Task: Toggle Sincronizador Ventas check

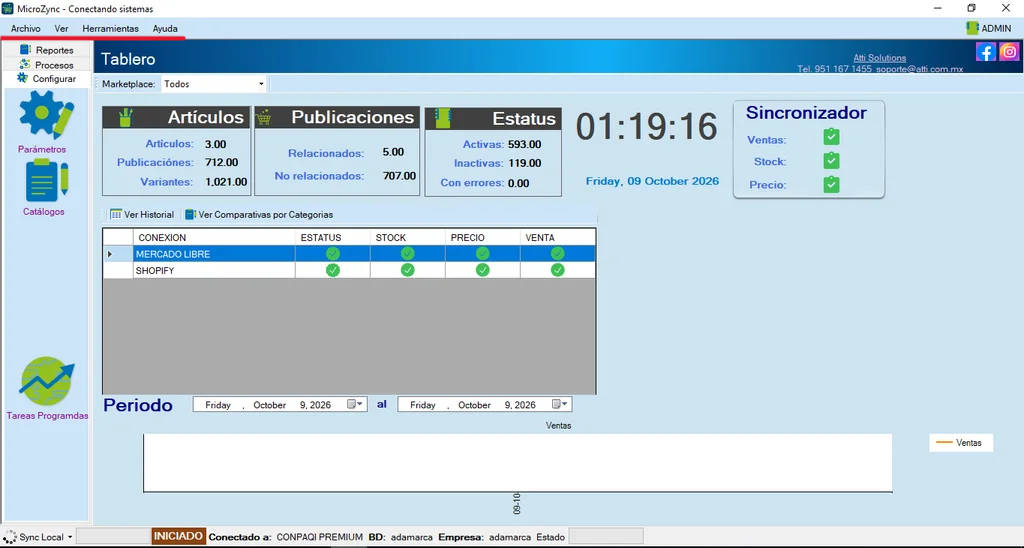Action: click(831, 137)
